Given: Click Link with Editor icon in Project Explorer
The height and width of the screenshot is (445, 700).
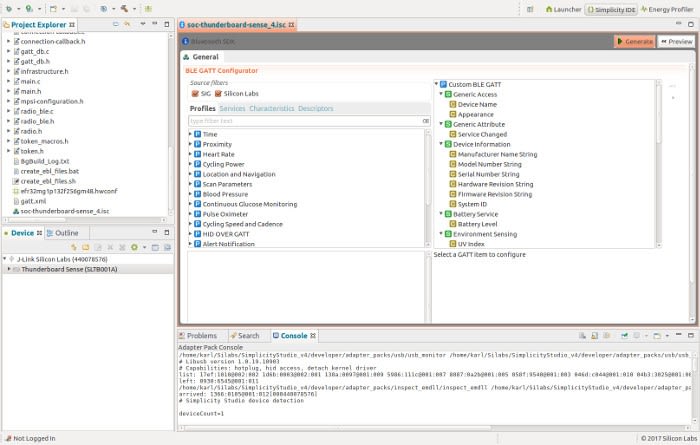Looking at the screenshot, I should (x=127, y=24).
